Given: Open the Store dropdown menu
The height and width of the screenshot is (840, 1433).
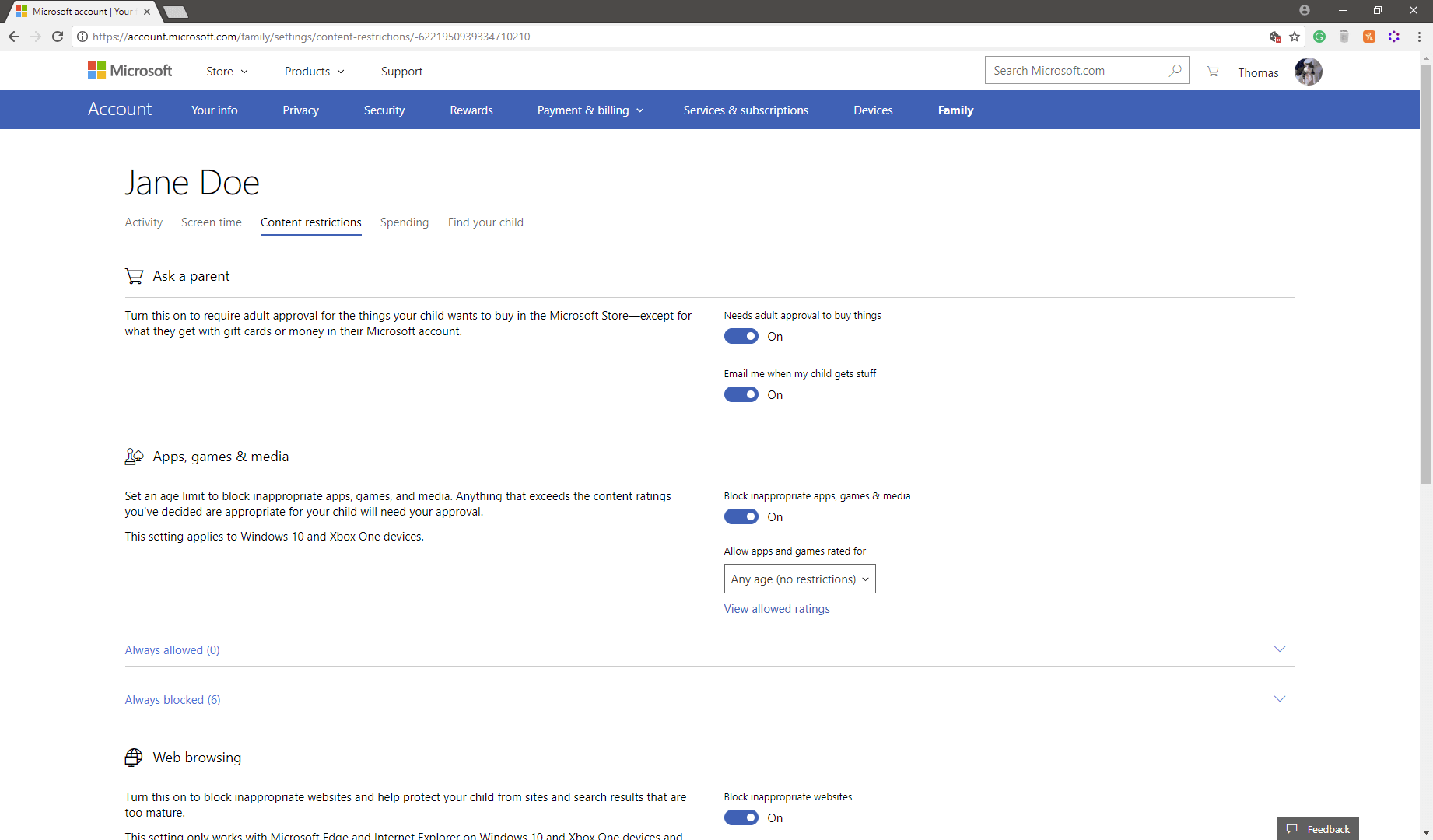Looking at the screenshot, I should click(x=227, y=71).
